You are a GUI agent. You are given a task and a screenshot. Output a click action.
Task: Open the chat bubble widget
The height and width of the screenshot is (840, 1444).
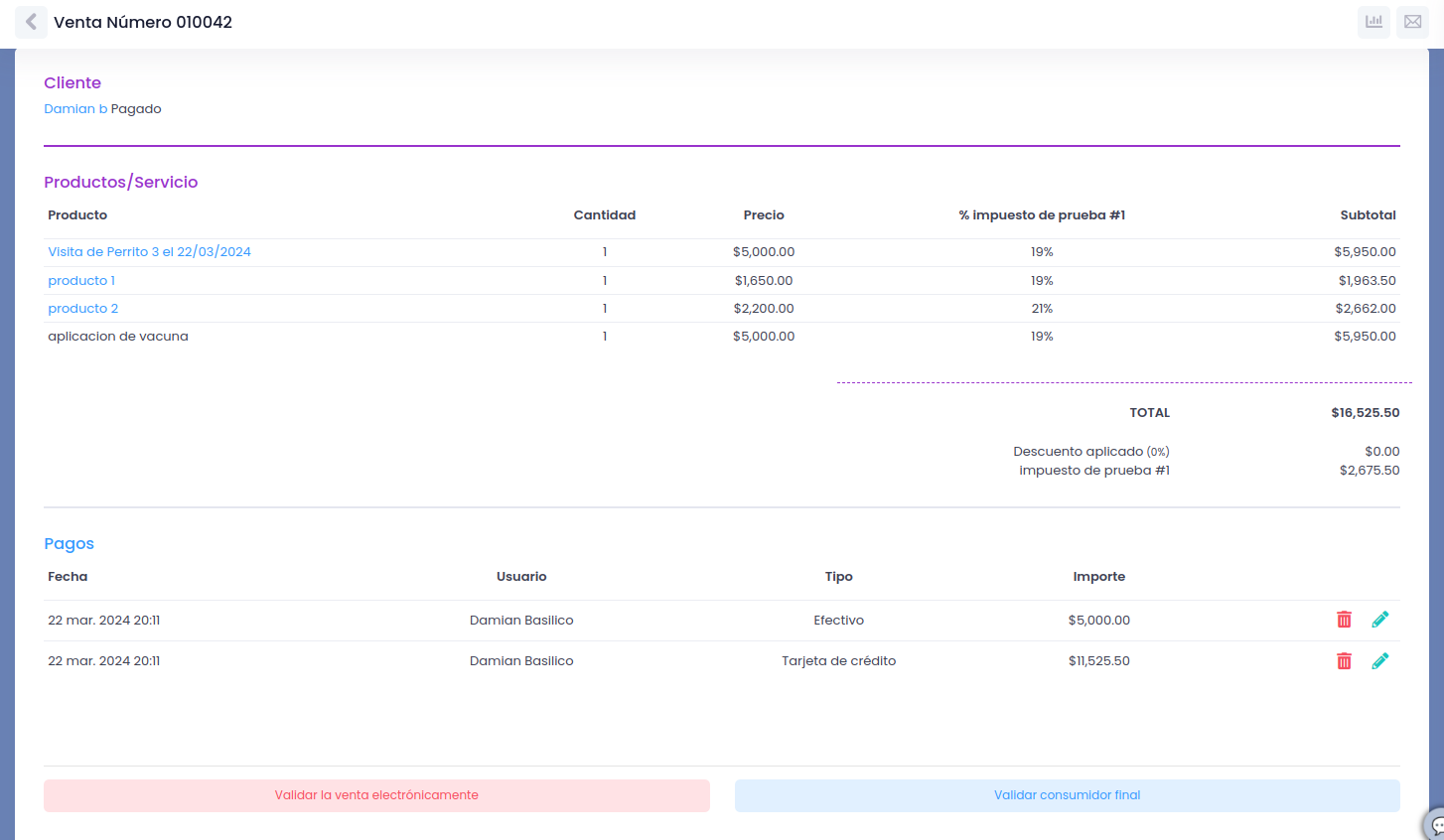(1434, 826)
